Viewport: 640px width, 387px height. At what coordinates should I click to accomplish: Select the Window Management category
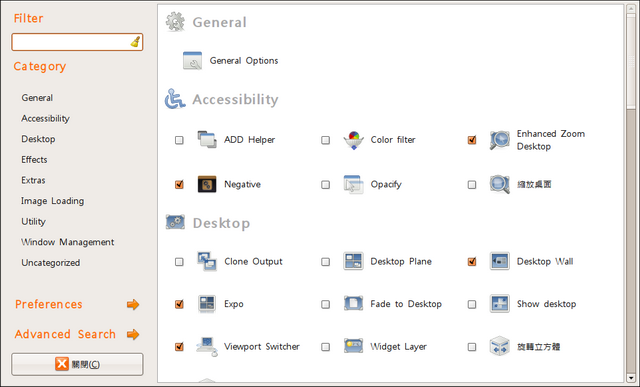[68, 242]
